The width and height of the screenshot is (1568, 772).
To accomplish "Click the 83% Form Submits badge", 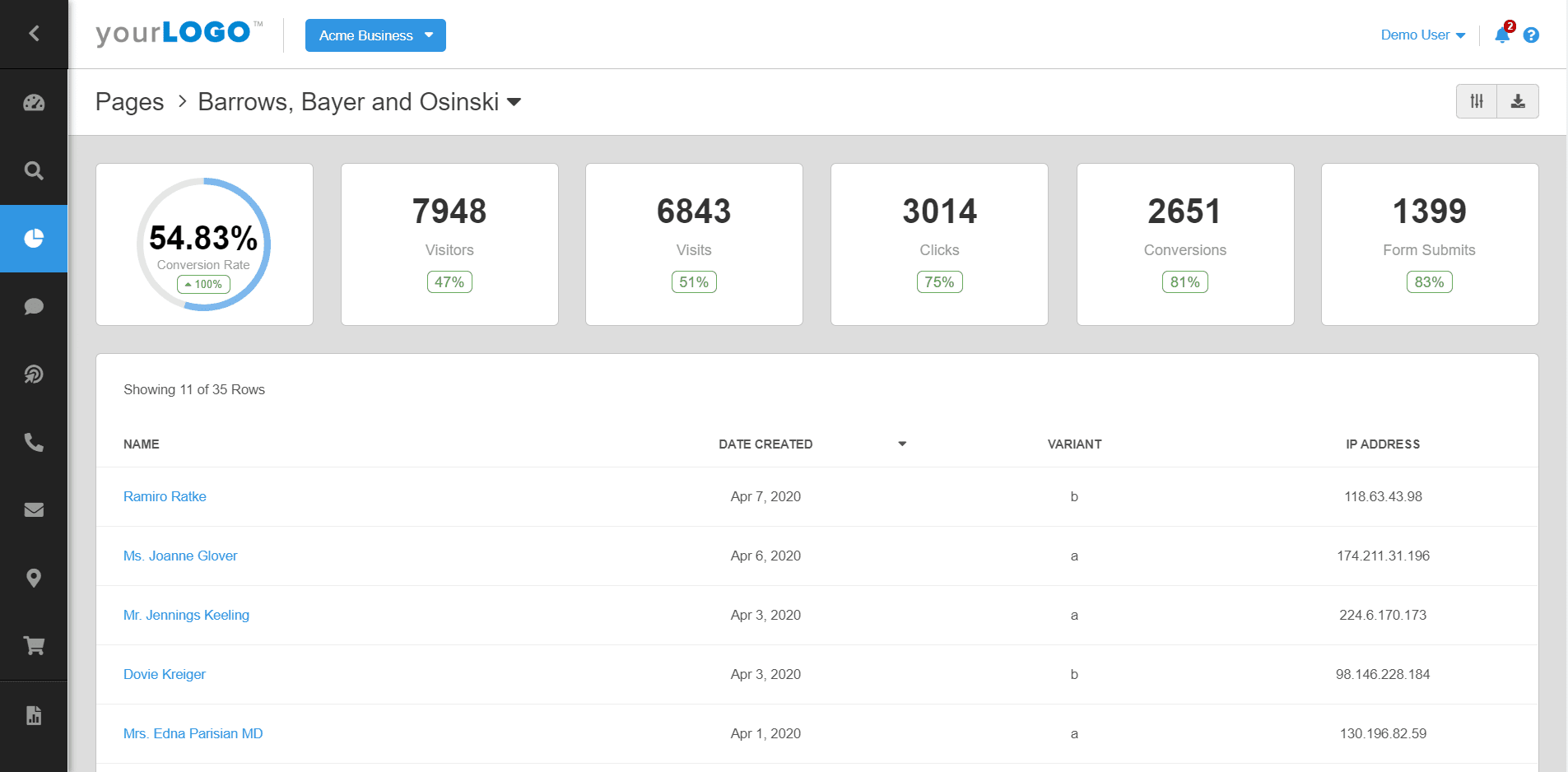I will [1430, 282].
